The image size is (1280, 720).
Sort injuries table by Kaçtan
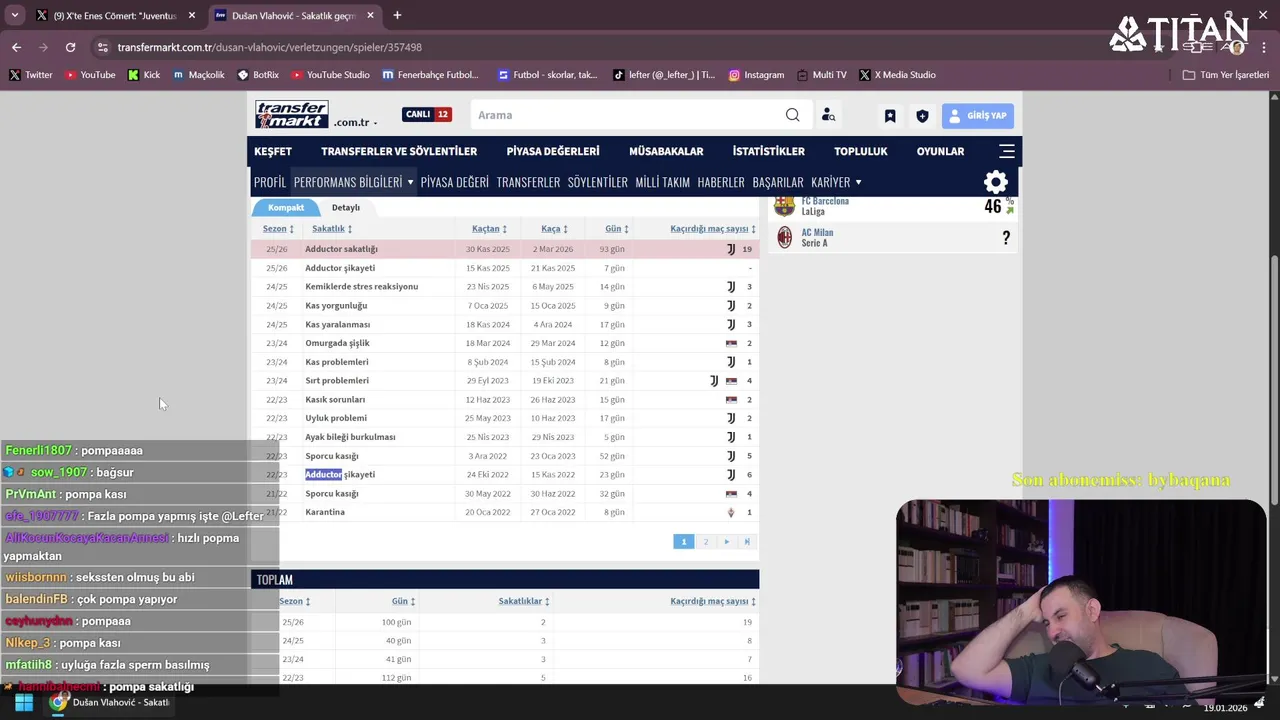click(489, 229)
